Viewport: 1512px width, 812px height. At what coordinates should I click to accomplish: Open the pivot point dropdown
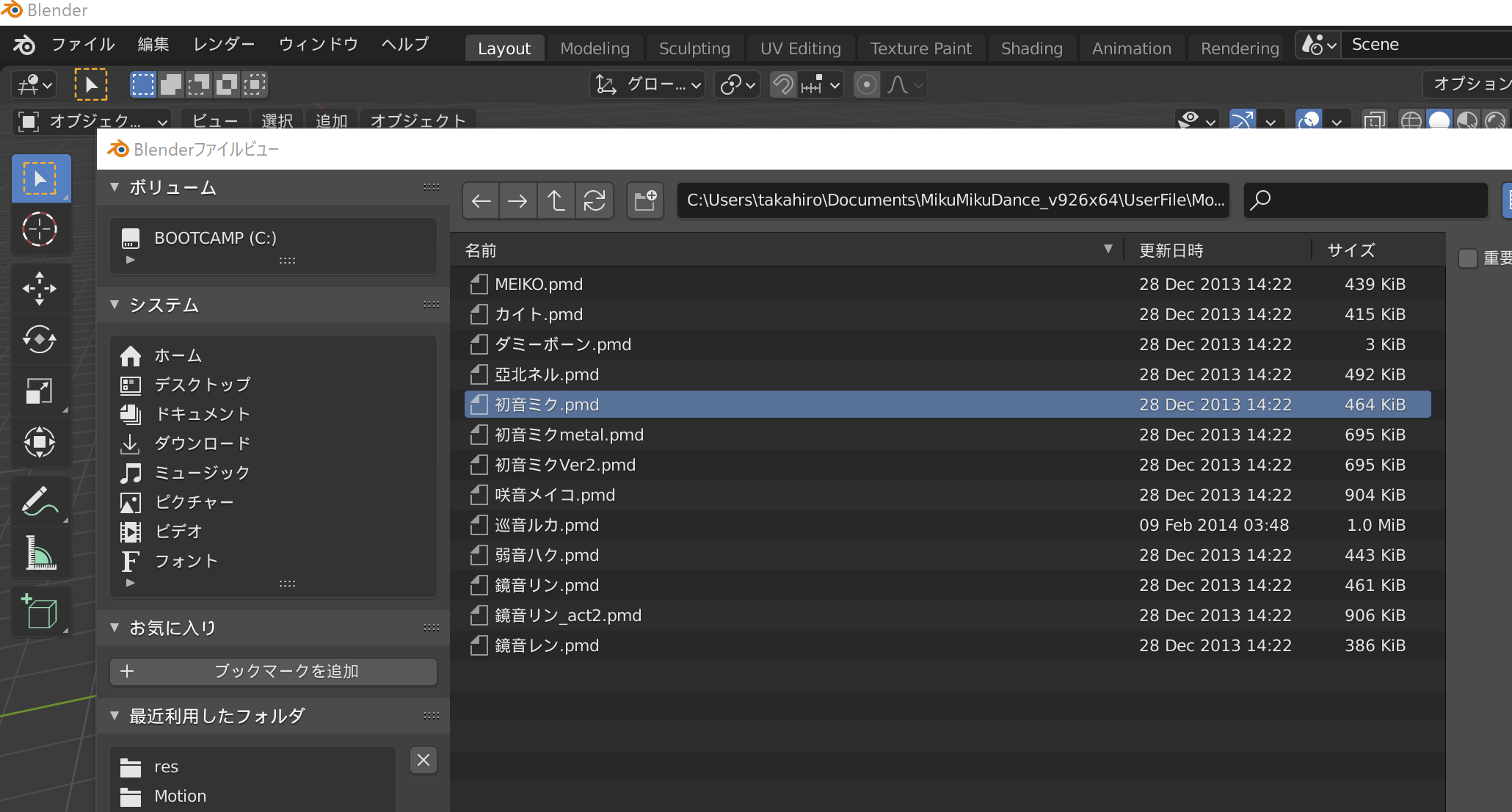pos(737,84)
